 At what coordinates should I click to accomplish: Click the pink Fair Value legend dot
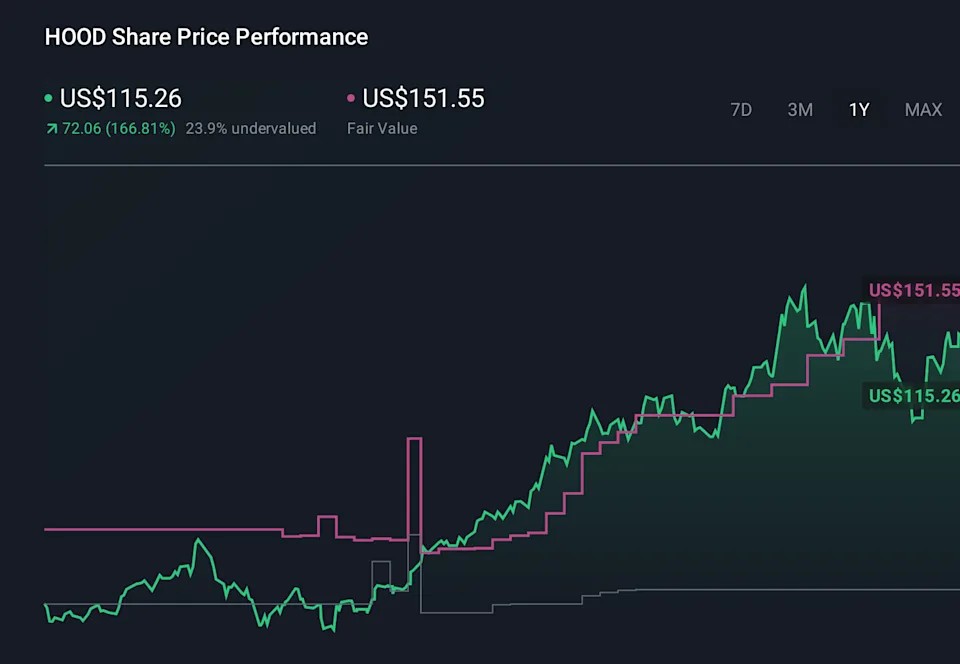(351, 99)
